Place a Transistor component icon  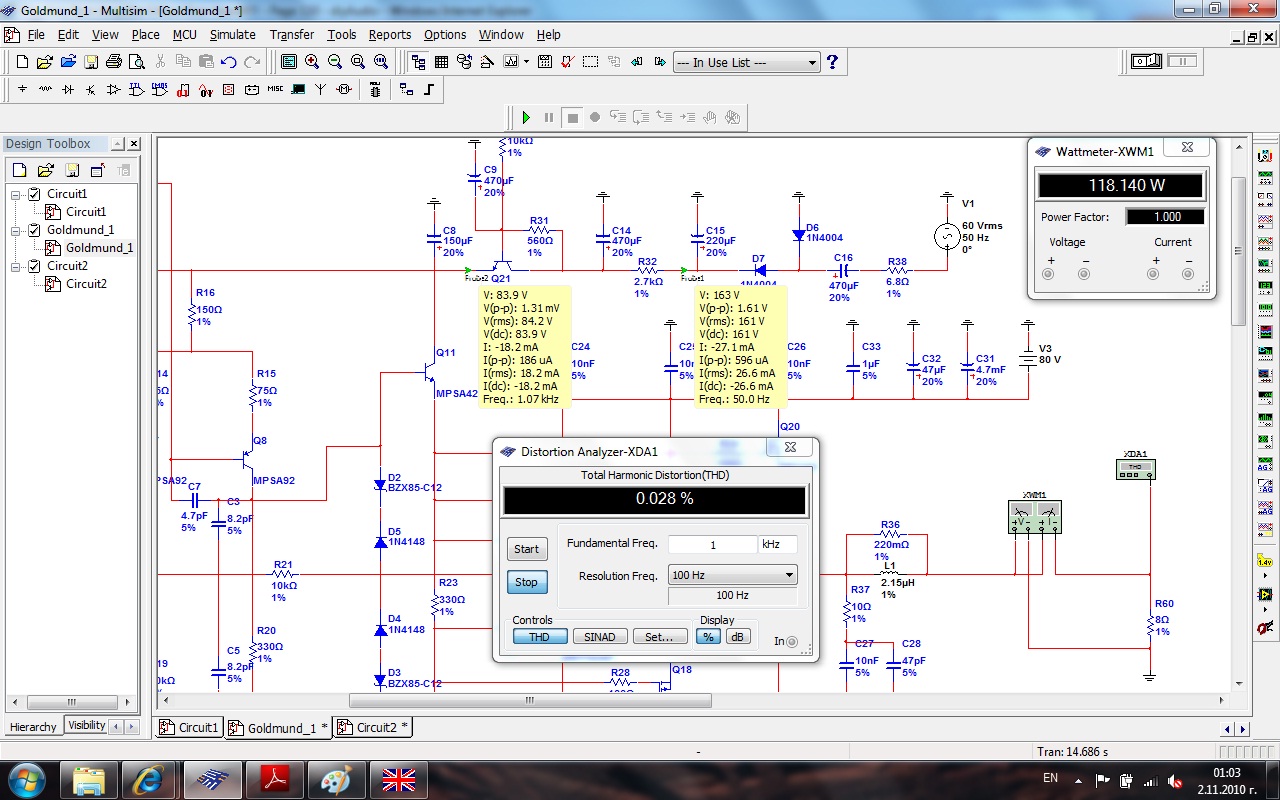pyautogui.click(x=92, y=90)
